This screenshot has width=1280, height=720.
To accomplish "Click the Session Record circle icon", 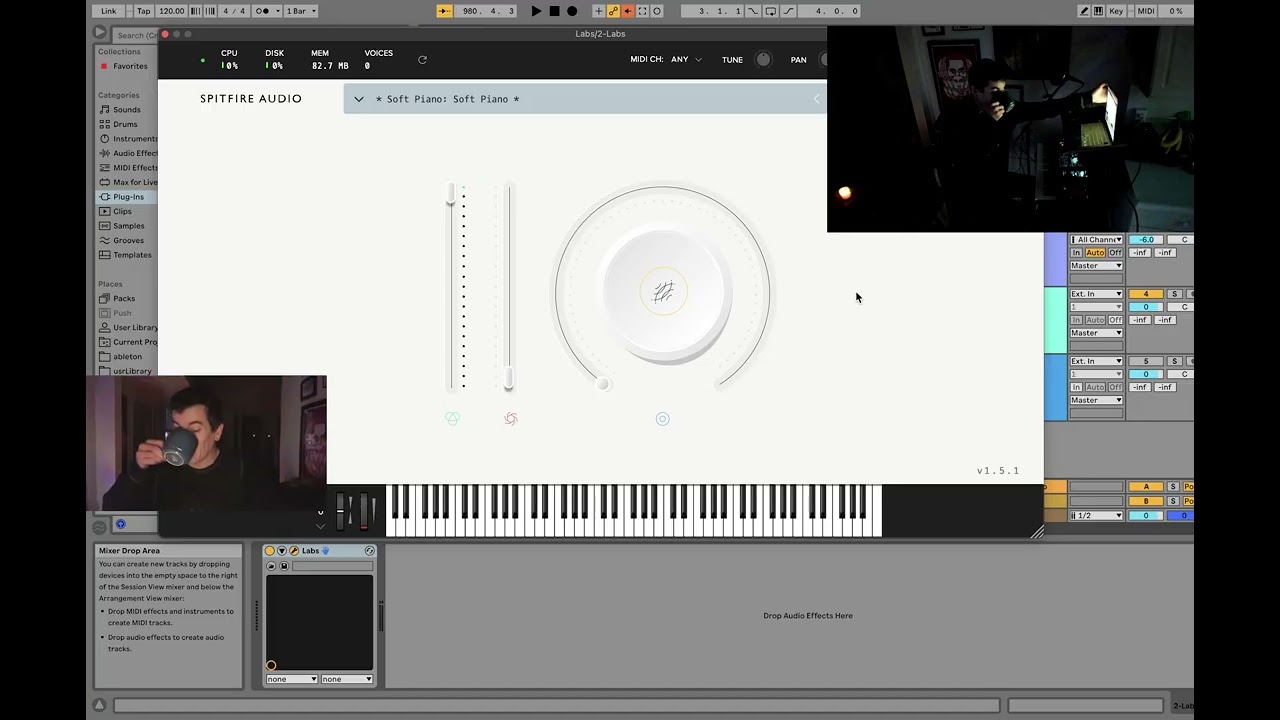I will 657,11.
